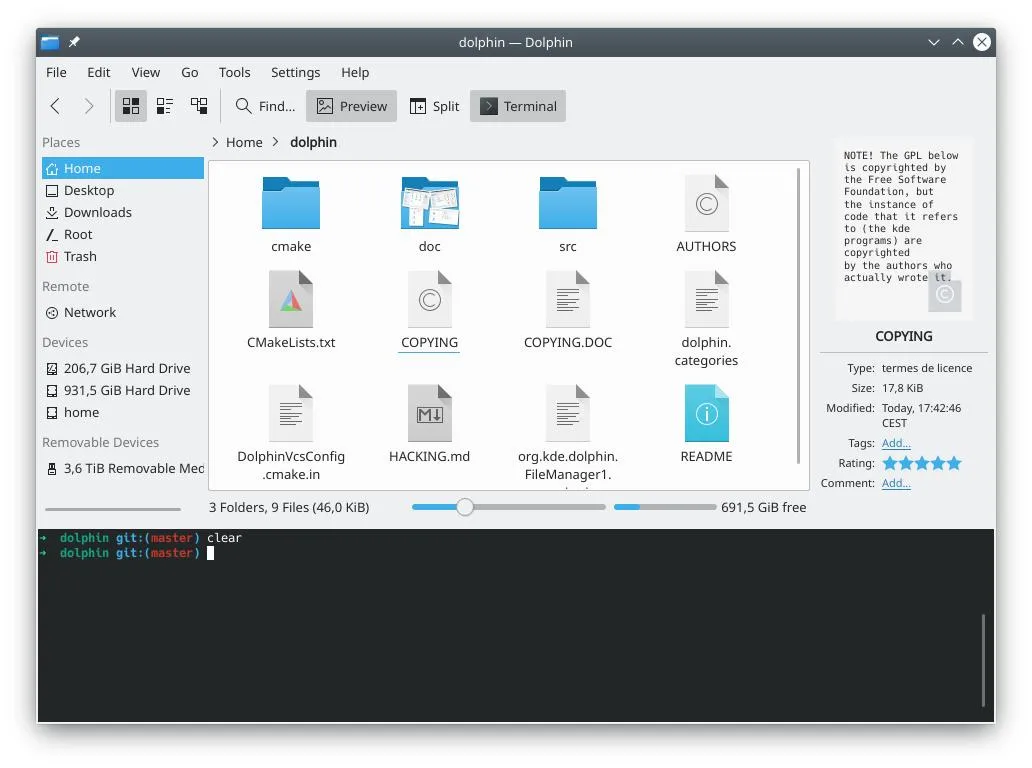The image size is (1032, 768).
Task: Go forward with the forward arrow
Action: click(x=89, y=106)
